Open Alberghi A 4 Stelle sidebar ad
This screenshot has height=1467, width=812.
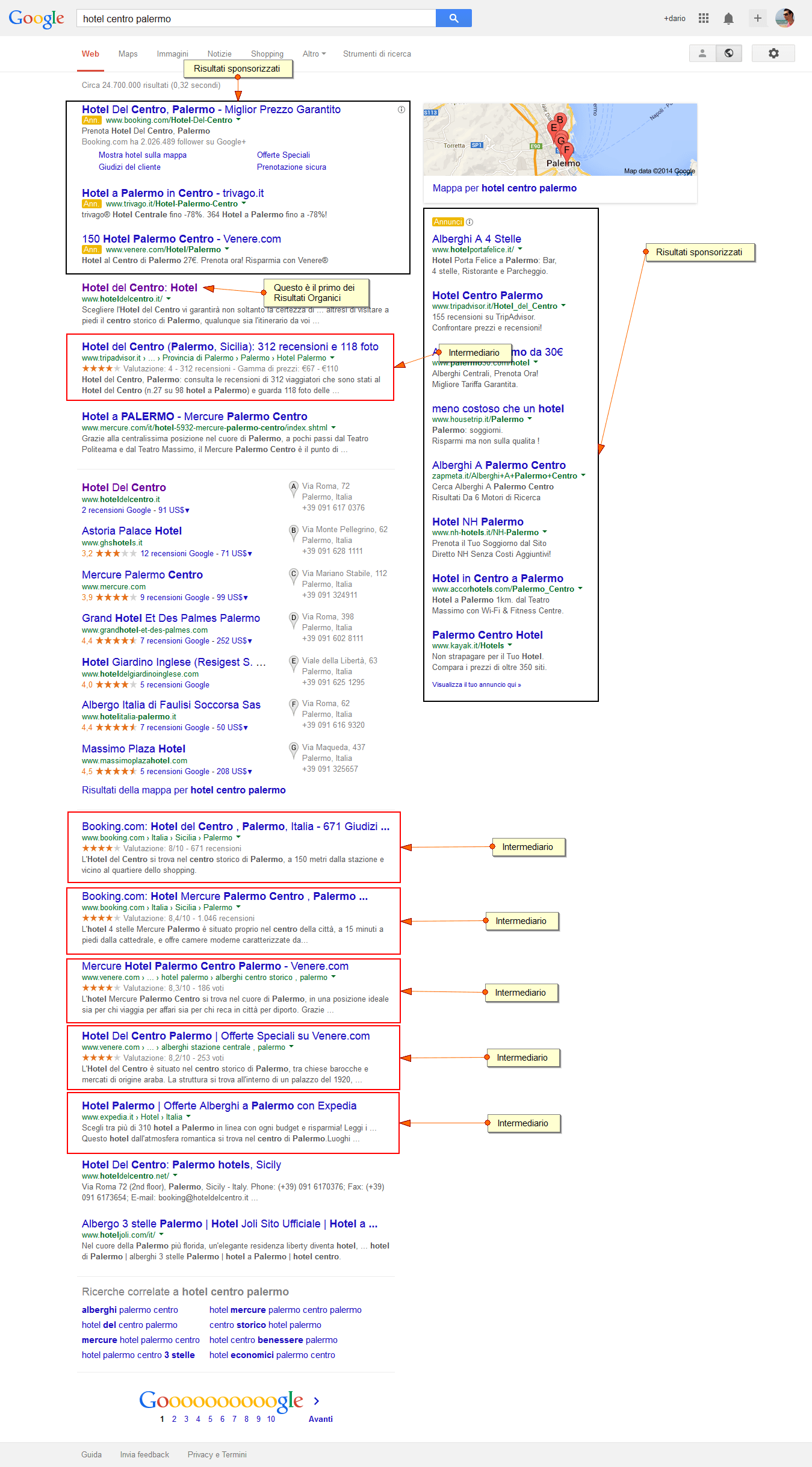tap(477, 239)
